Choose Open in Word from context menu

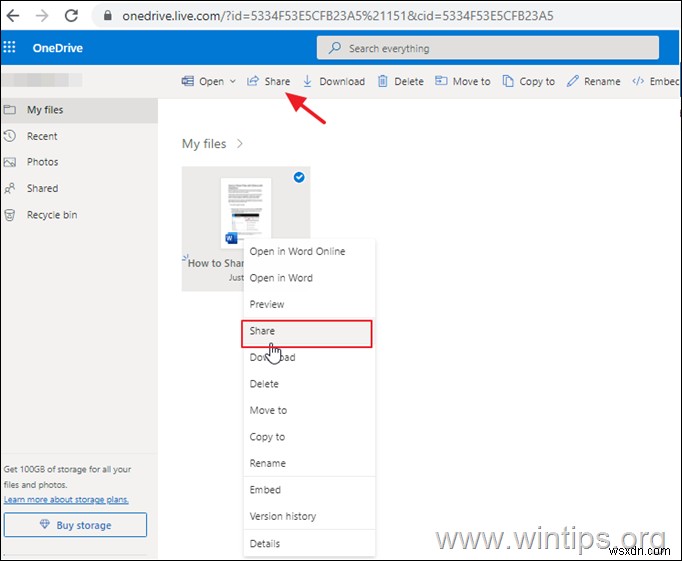click(309, 278)
